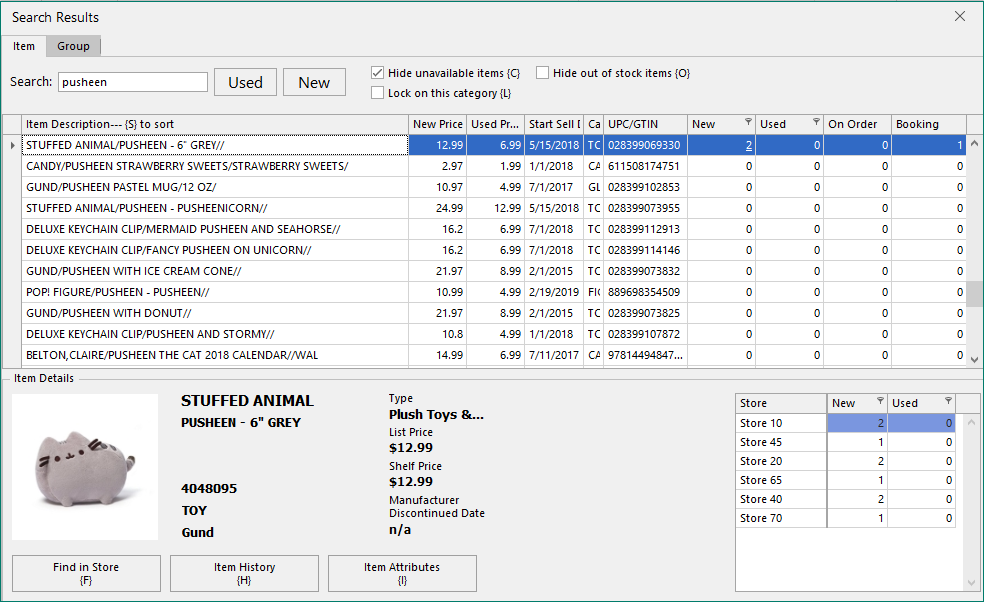Click the New search button

pos(314,82)
